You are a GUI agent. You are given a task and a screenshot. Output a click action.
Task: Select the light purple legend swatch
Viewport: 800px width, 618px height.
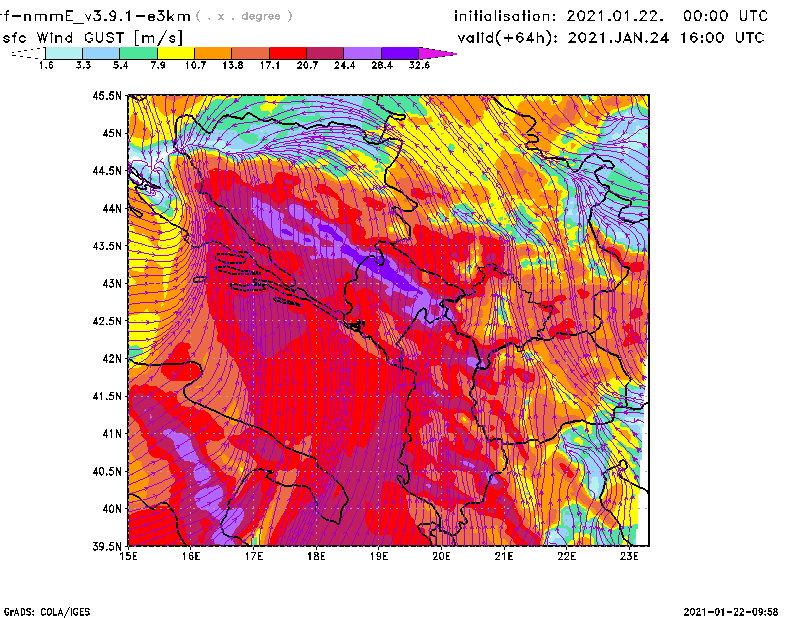pos(363,53)
